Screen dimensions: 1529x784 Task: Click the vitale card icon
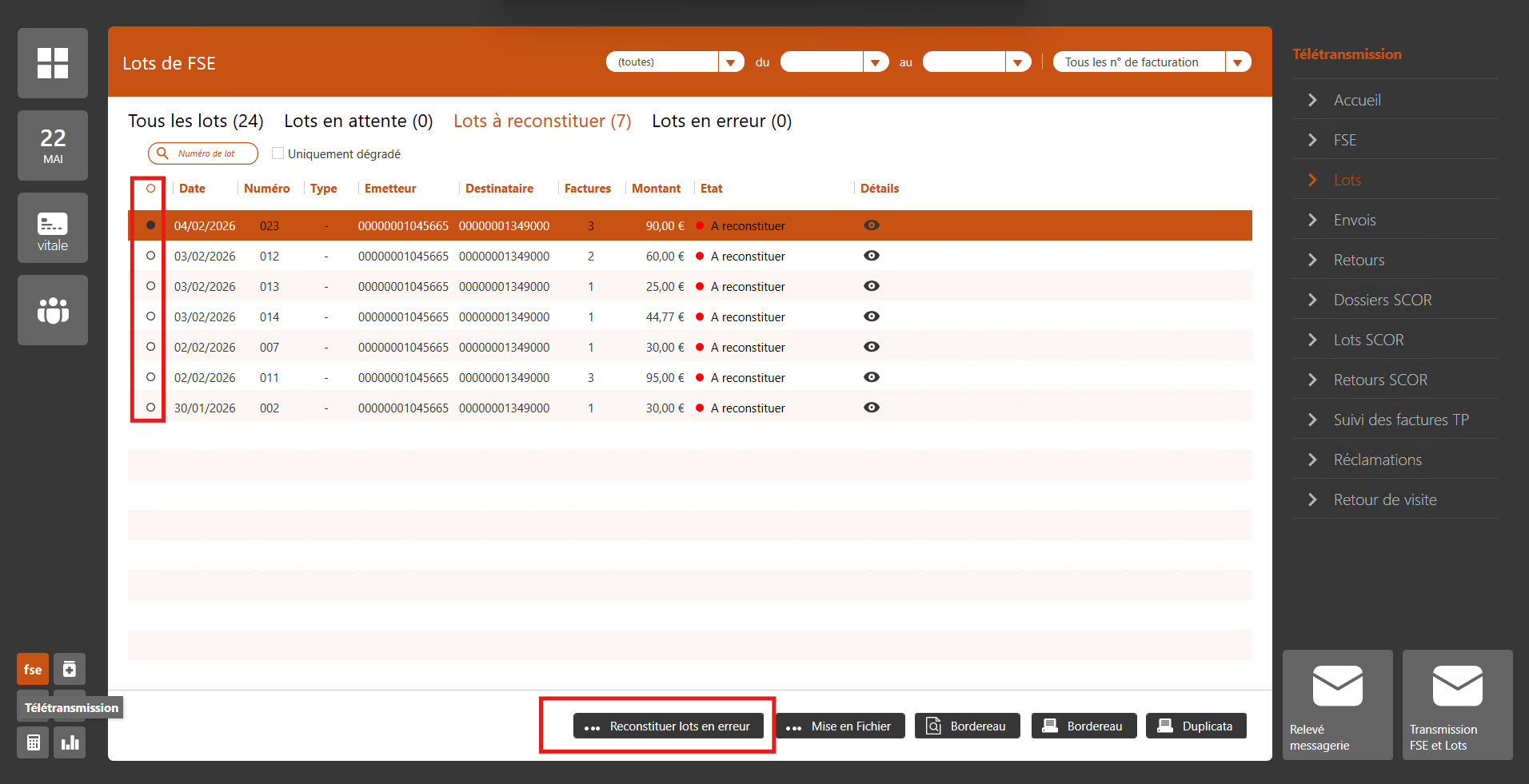pos(53,228)
